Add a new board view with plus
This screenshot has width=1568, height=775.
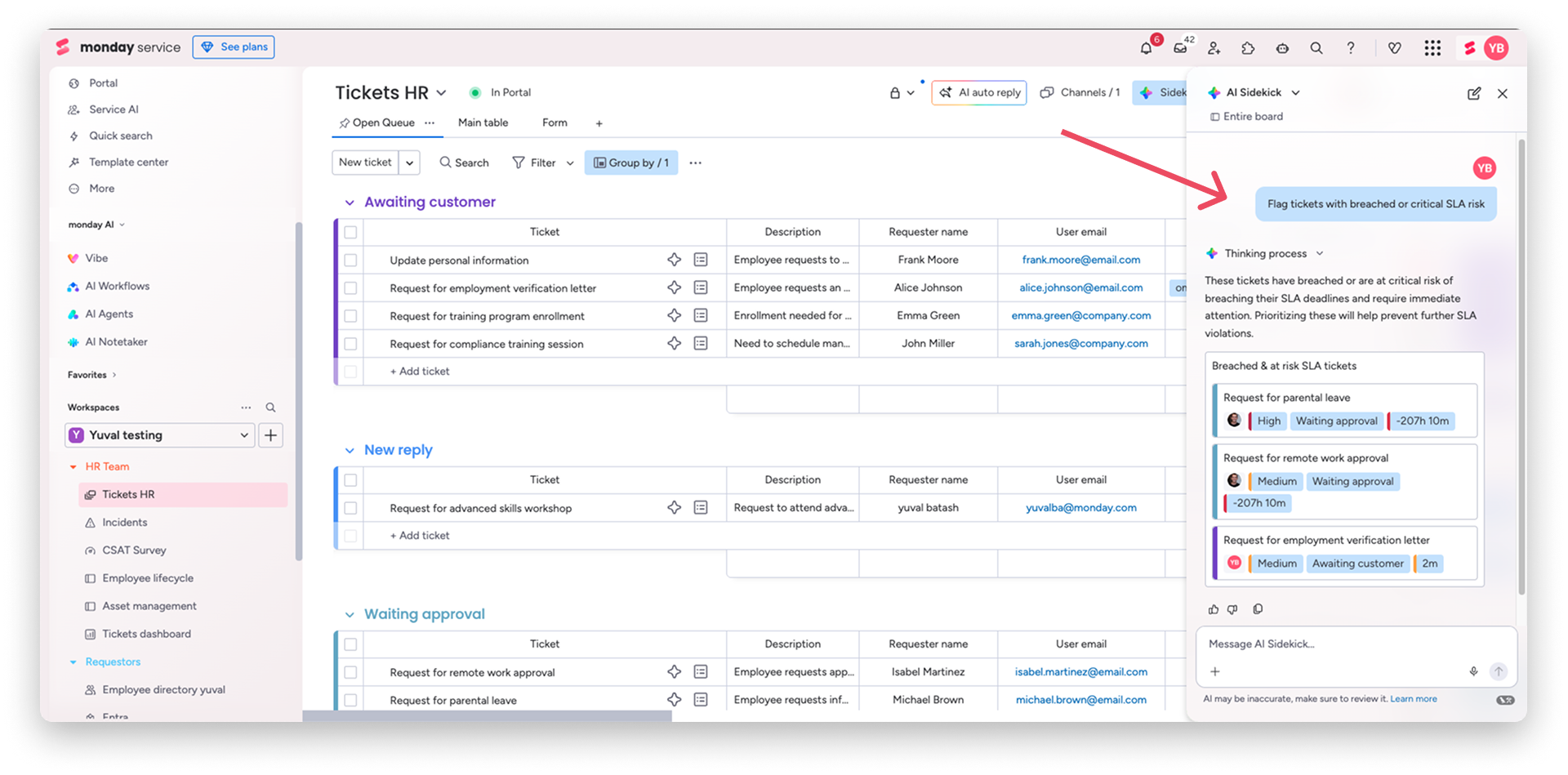click(599, 123)
